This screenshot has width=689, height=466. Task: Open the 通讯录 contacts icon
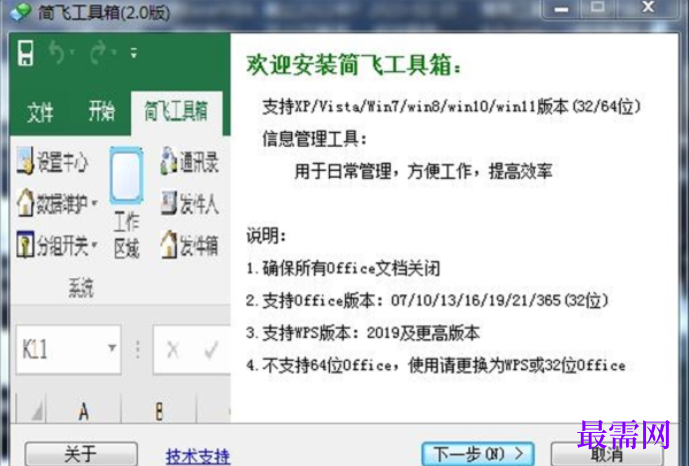click(x=169, y=161)
